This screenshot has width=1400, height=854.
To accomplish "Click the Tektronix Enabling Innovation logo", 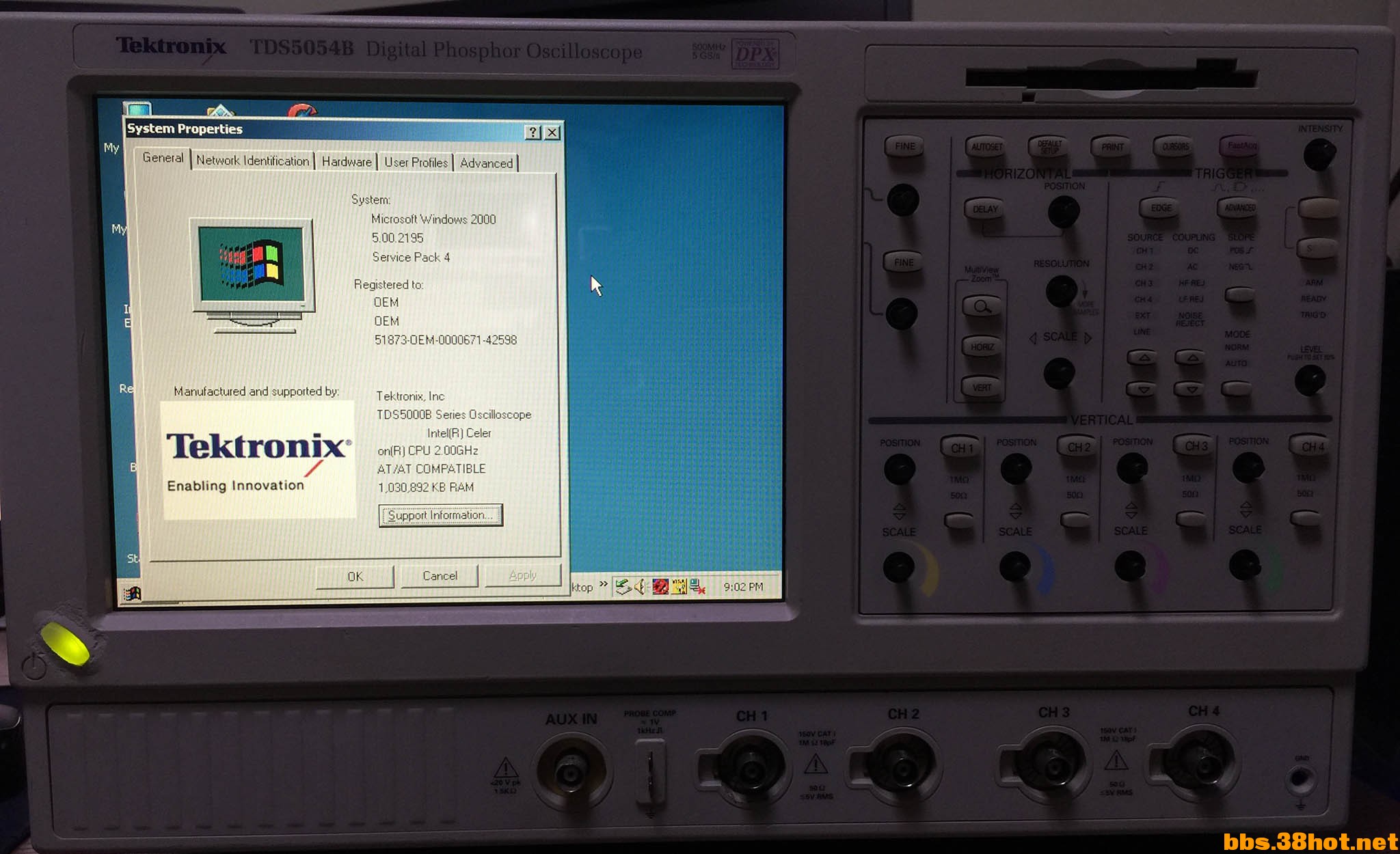I will tap(258, 460).
